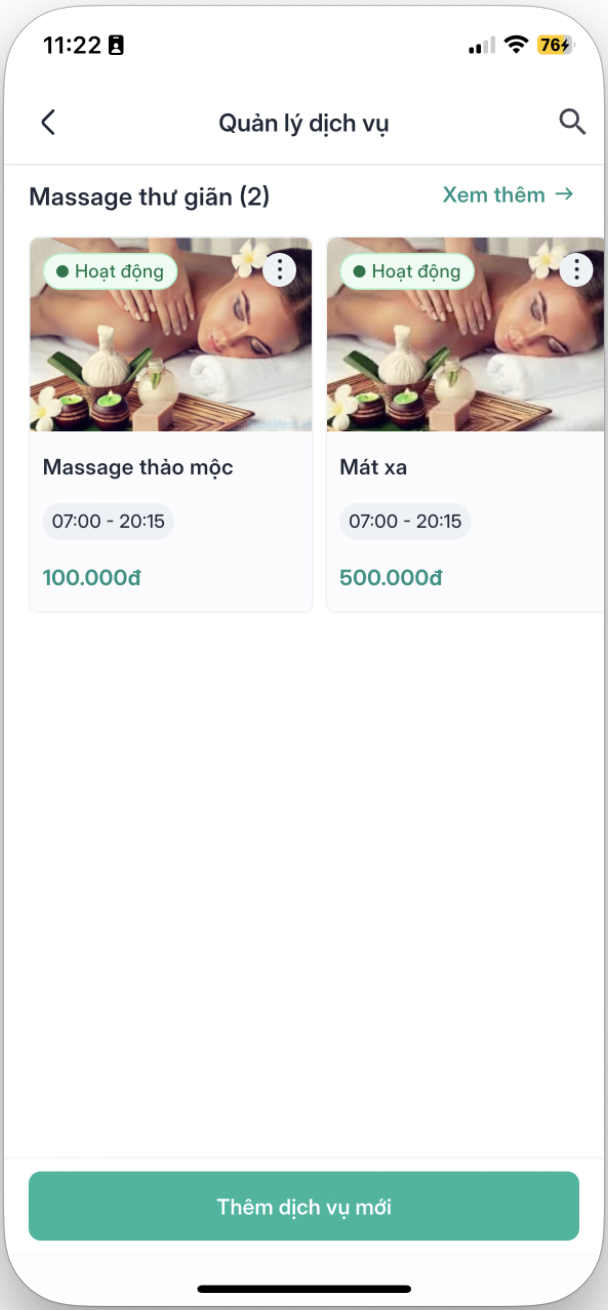Click the 100.000đ price label
608x1310 pixels.
pos(91,577)
